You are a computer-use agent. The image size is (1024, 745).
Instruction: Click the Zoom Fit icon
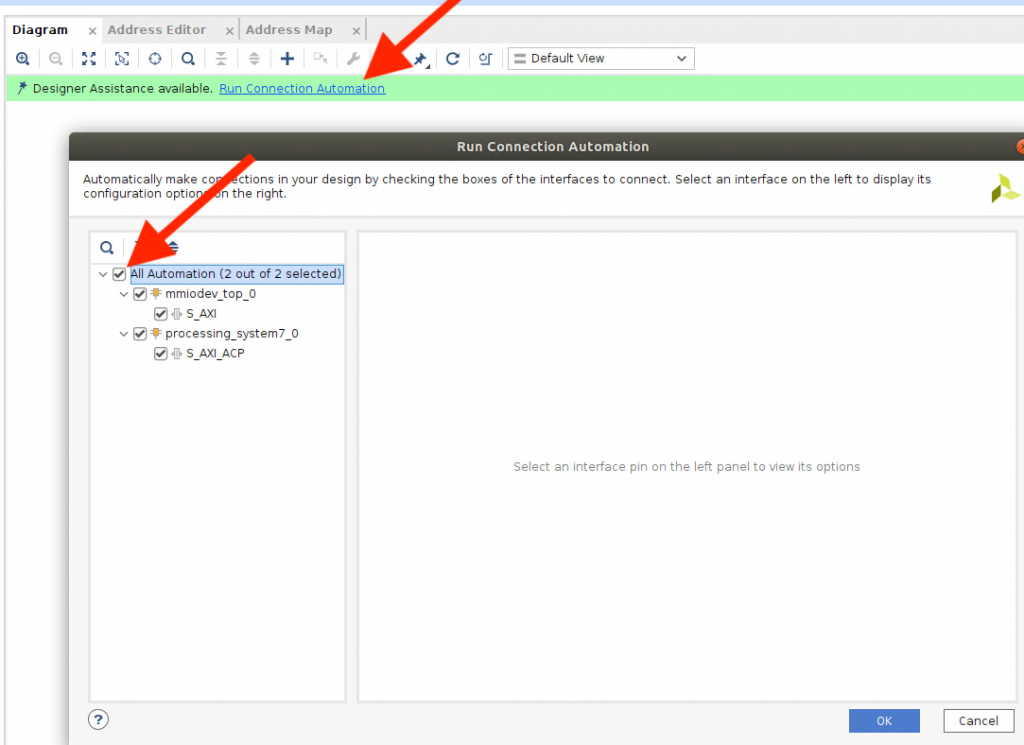pyautogui.click(x=89, y=59)
